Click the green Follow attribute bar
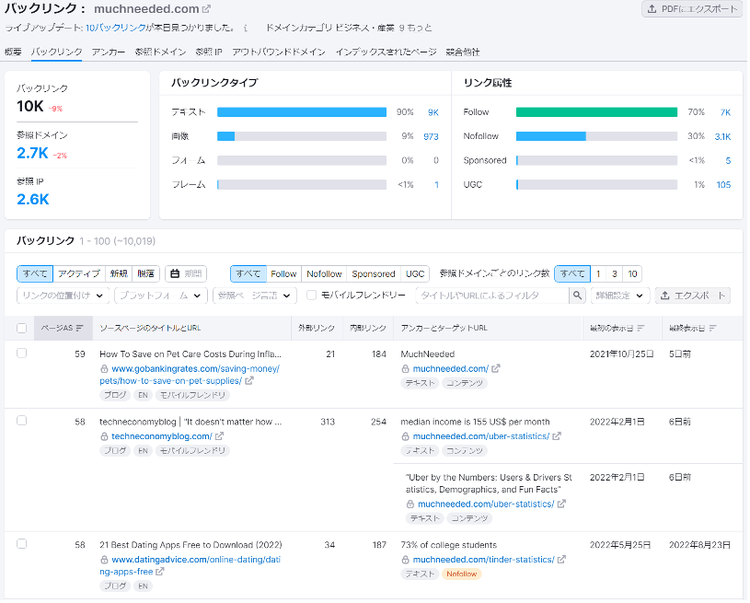The width and height of the screenshot is (750, 603). click(596, 112)
